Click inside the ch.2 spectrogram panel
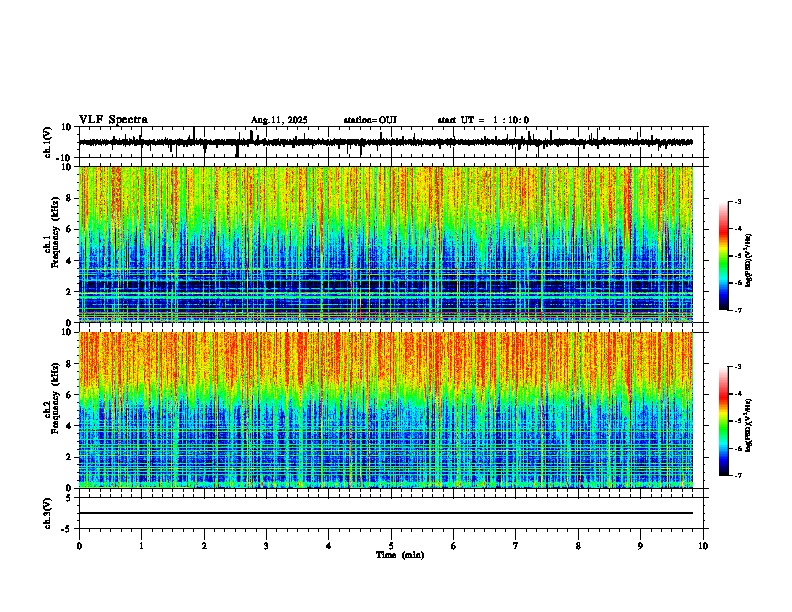 386,410
